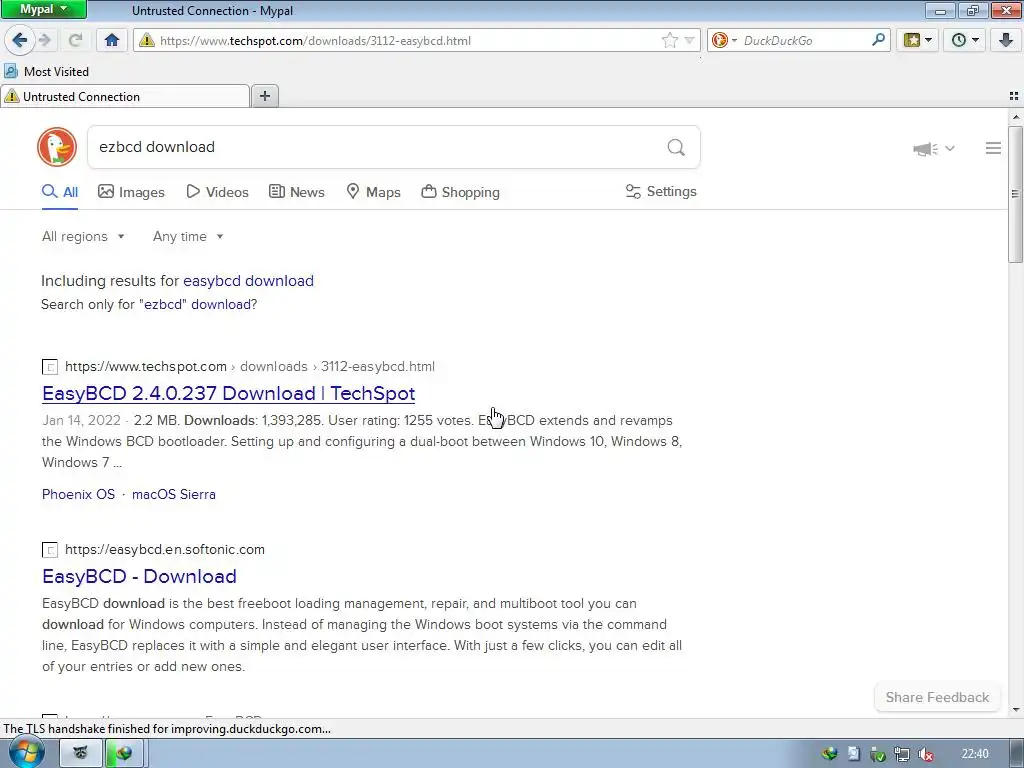Open a new tab with plus button
Image resolution: width=1024 pixels, height=768 pixels.
(x=264, y=96)
